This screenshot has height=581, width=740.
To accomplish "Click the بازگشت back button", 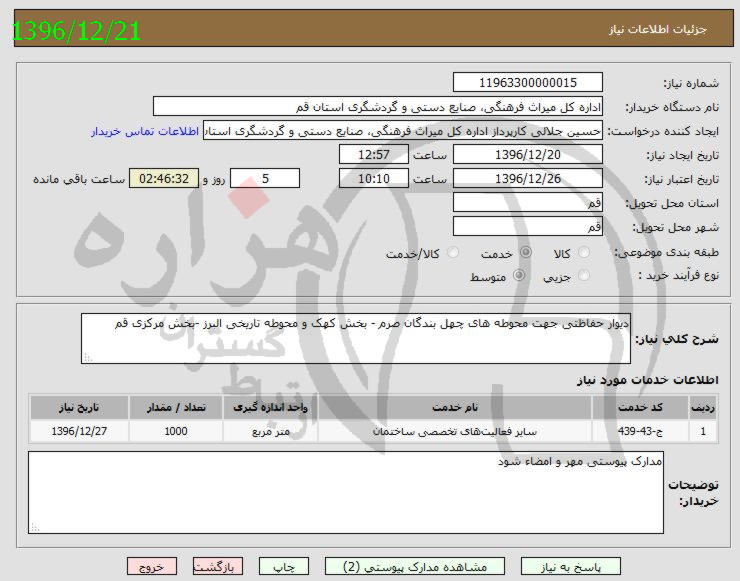I will pos(218,566).
